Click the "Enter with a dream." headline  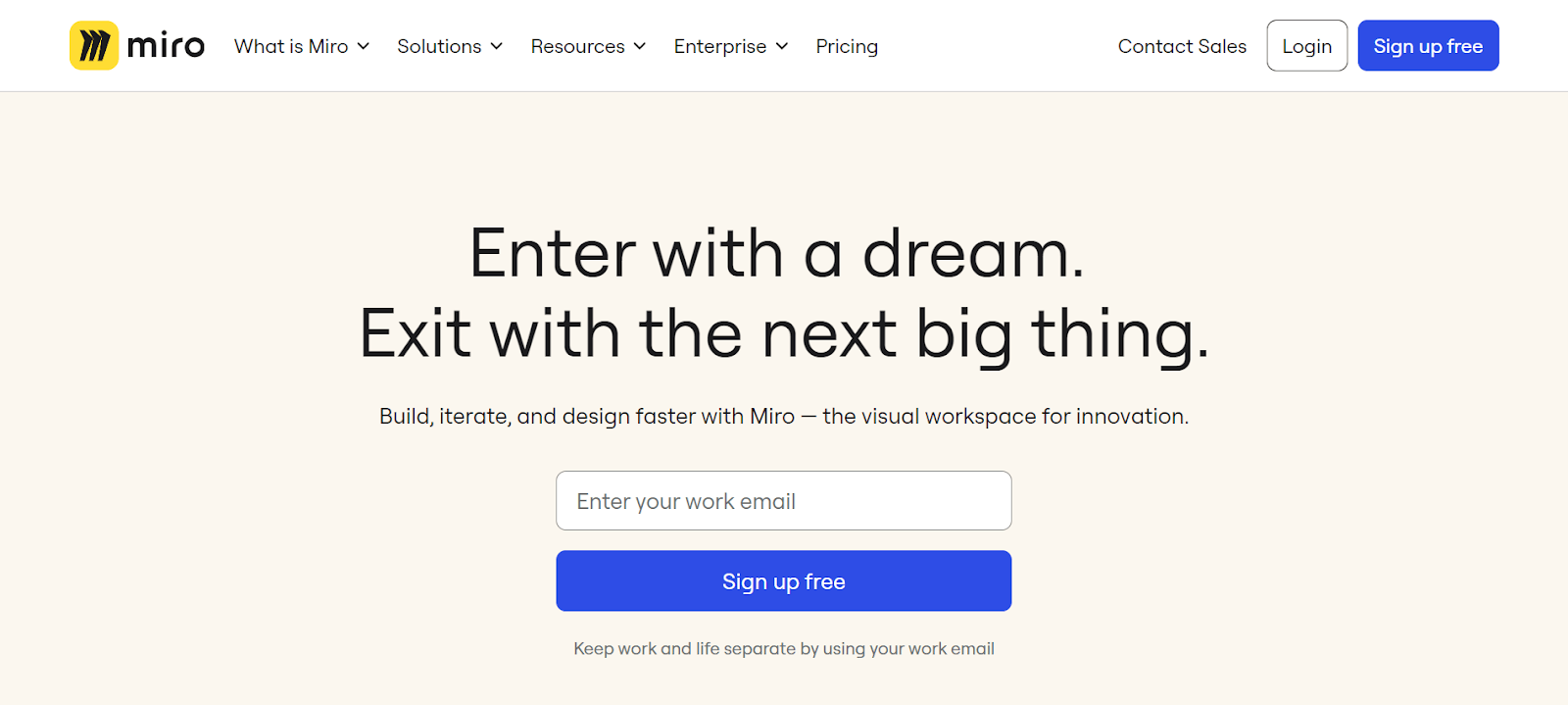tap(776, 254)
